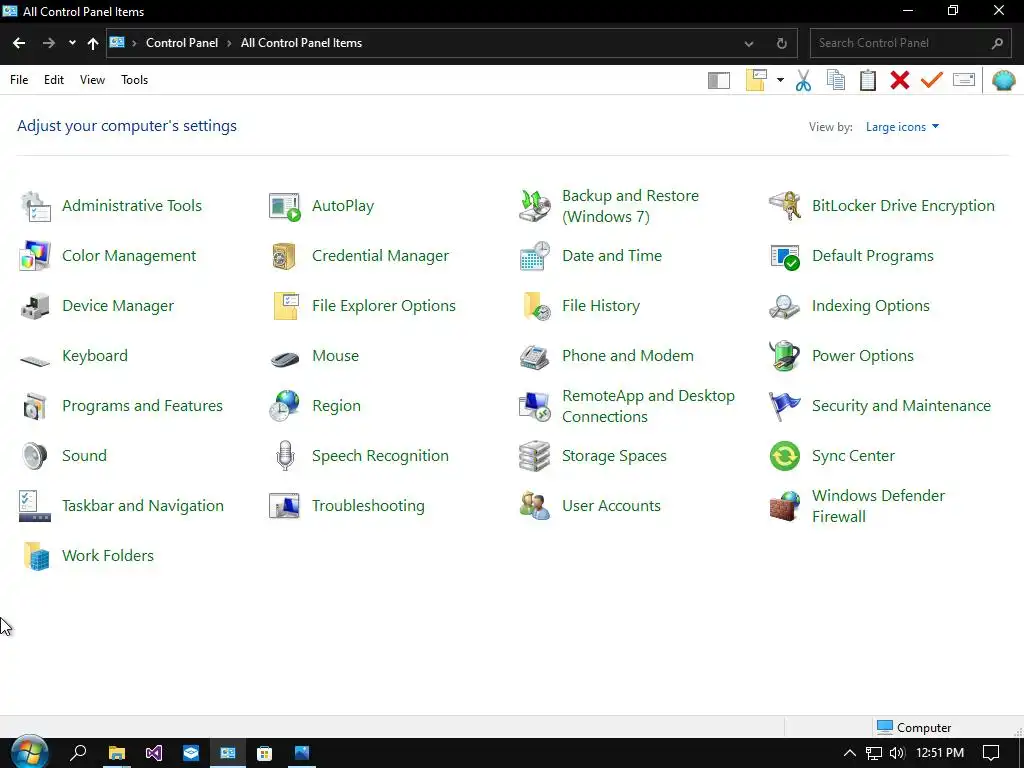The image size is (1024, 768).
Task: Click the orange checkmark Properties icon
Action: click(932, 80)
